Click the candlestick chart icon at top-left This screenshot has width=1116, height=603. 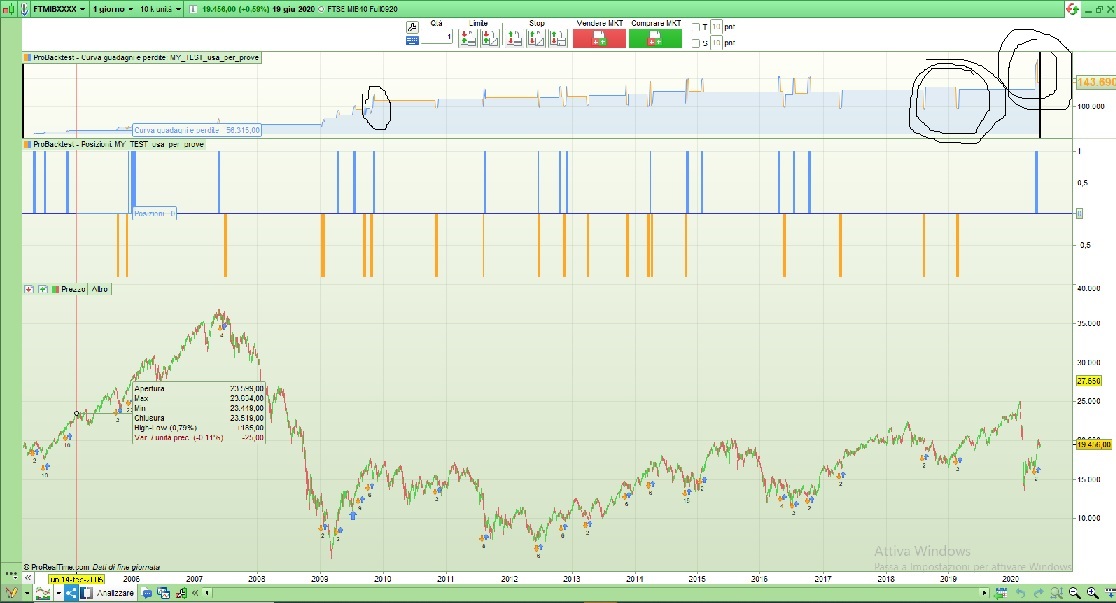9,9
